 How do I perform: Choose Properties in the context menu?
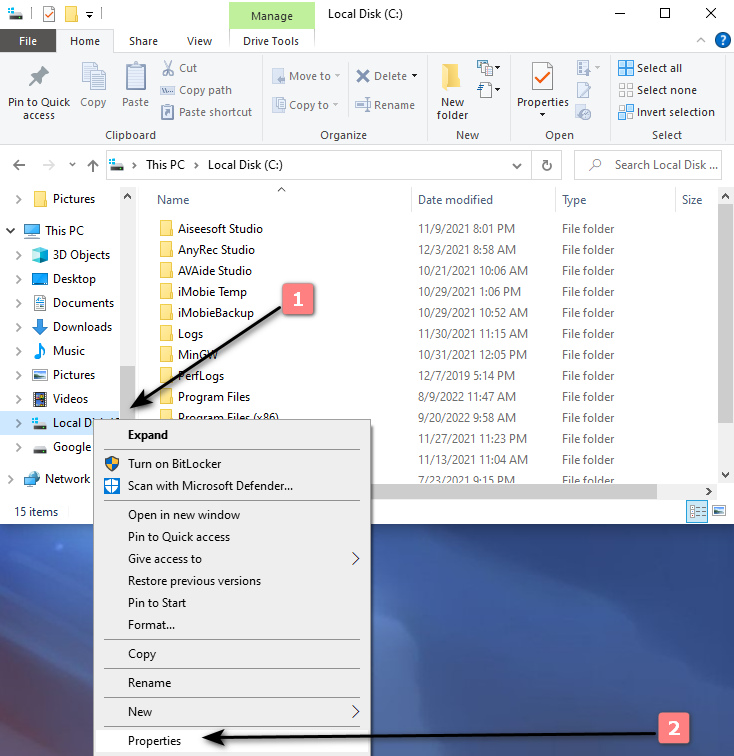(x=155, y=741)
